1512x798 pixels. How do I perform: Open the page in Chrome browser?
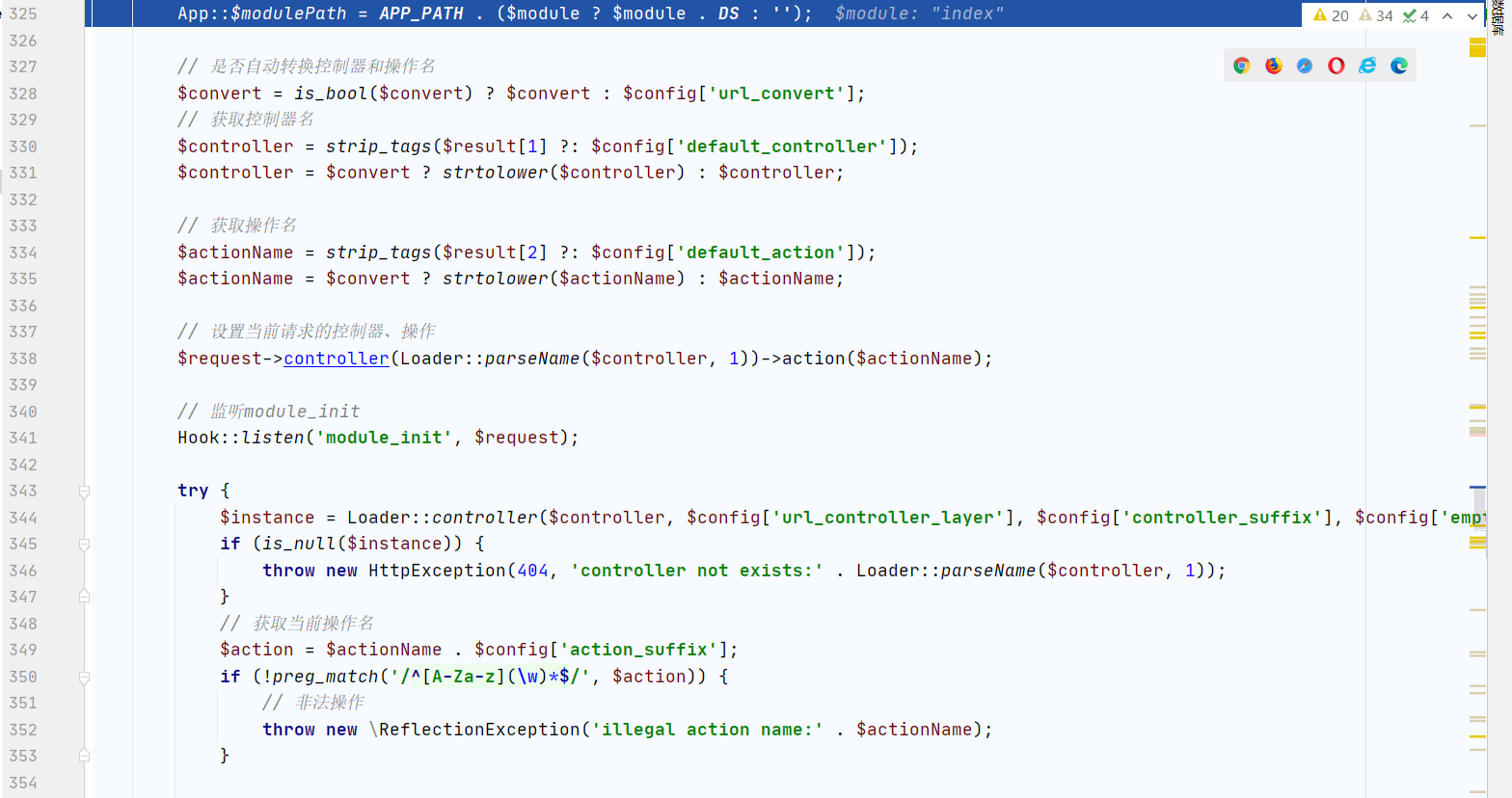1242,66
